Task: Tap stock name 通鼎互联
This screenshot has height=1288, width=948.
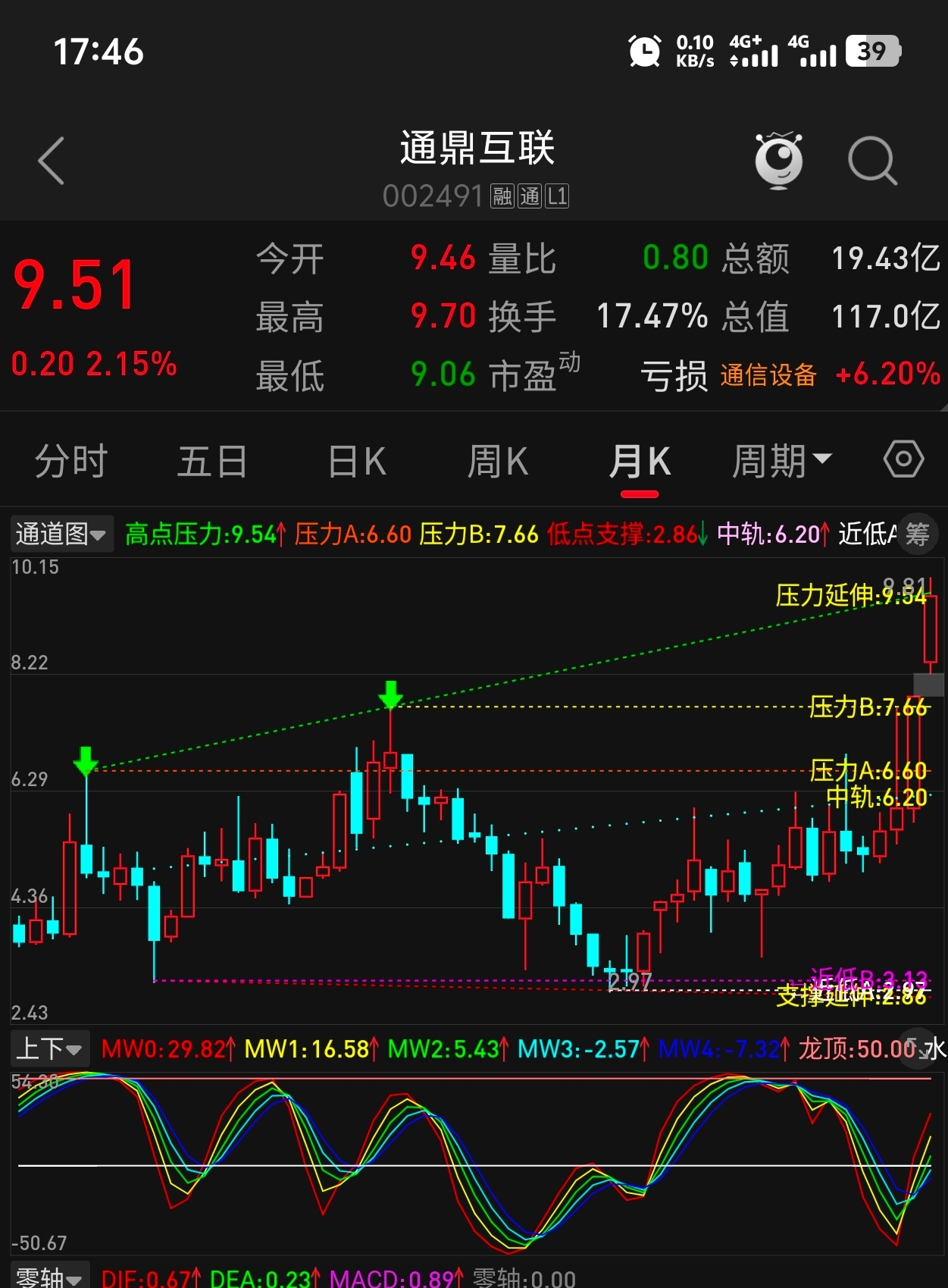Action: [477, 148]
